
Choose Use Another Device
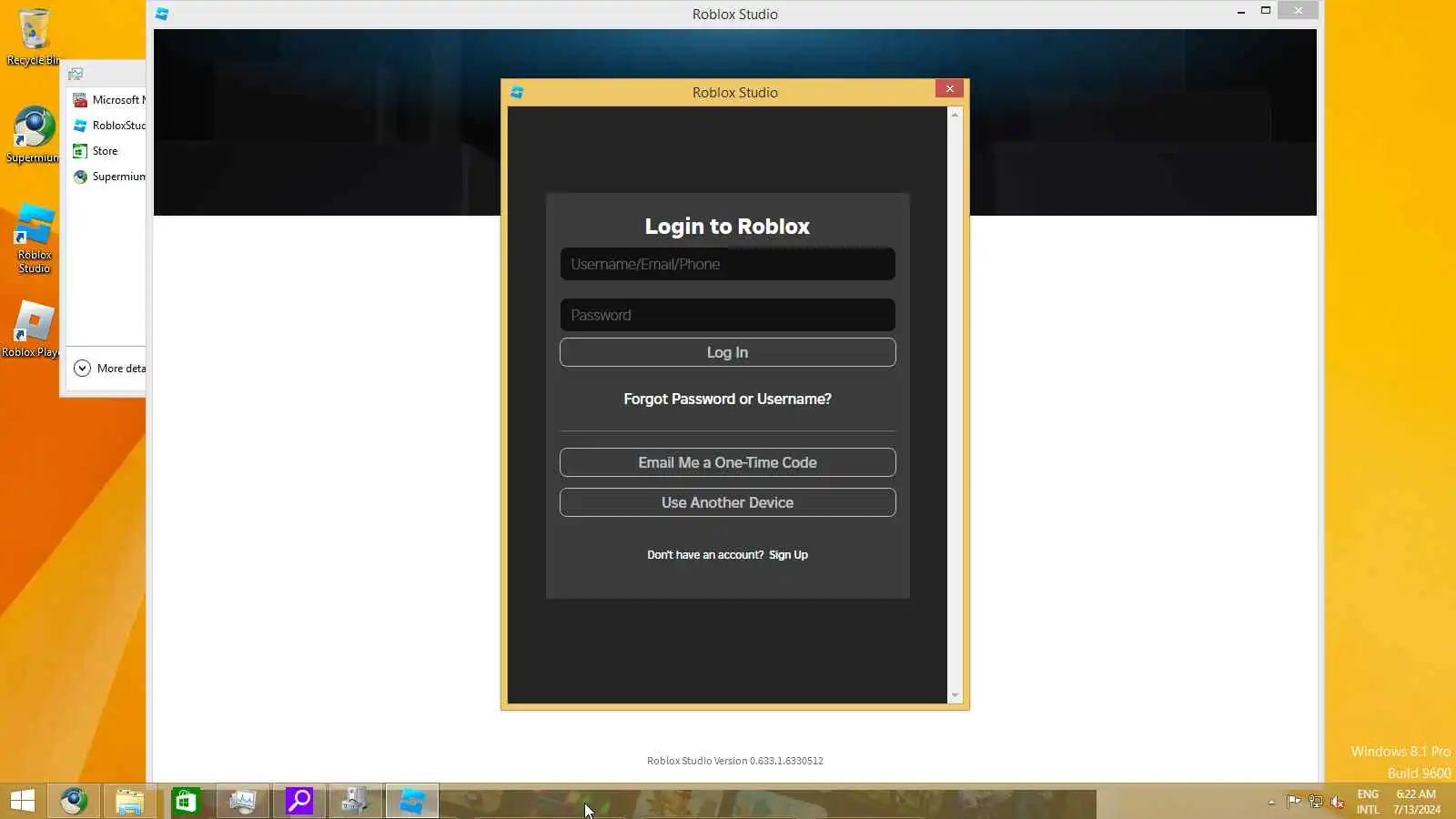click(728, 502)
